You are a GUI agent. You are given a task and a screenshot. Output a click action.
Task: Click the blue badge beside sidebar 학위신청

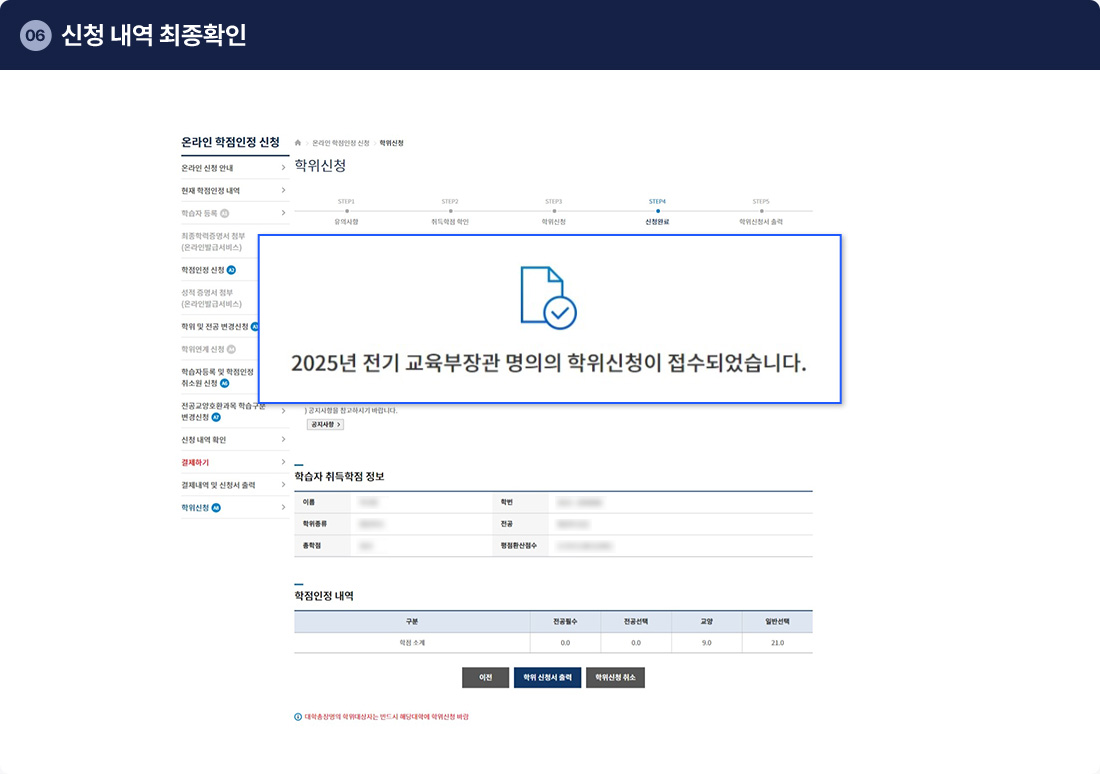coord(216,508)
